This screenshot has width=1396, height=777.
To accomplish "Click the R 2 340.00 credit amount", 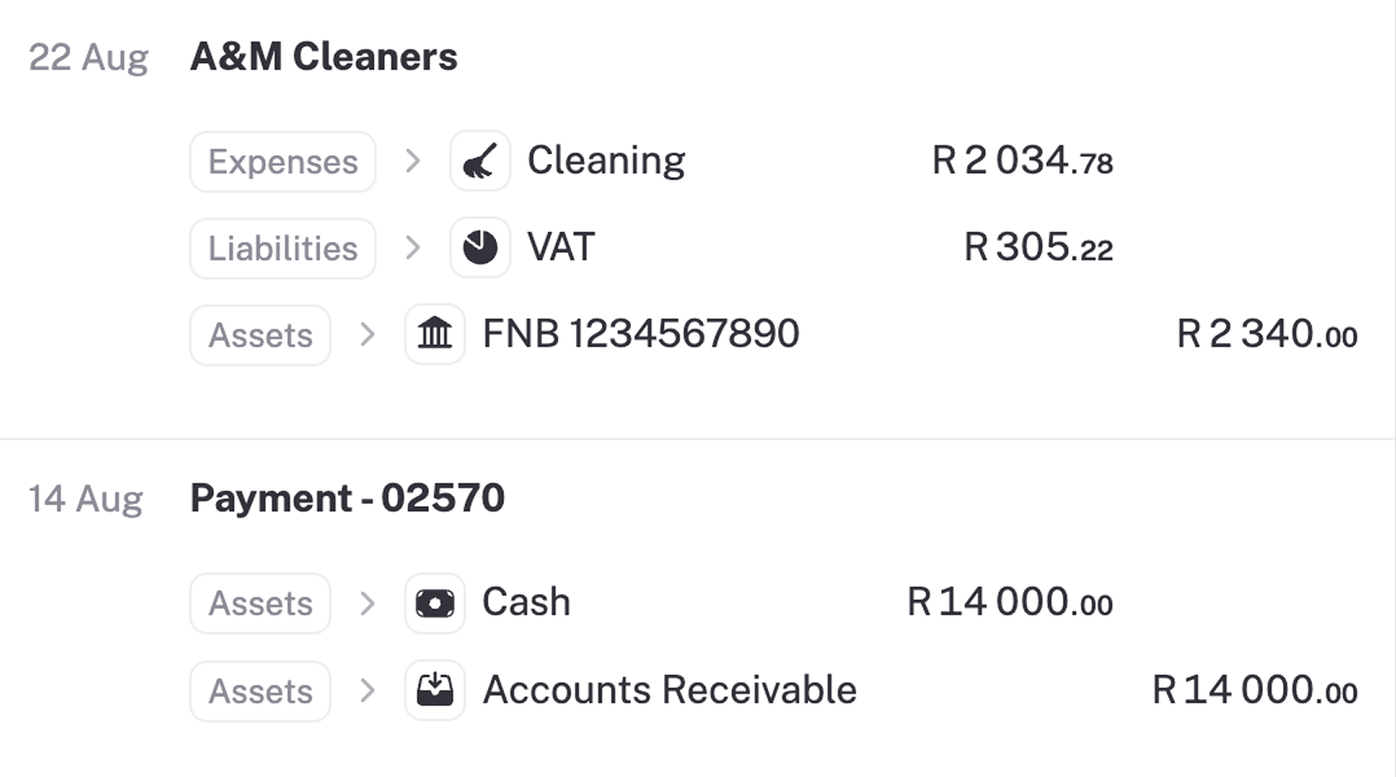I will (x=1266, y=334).
